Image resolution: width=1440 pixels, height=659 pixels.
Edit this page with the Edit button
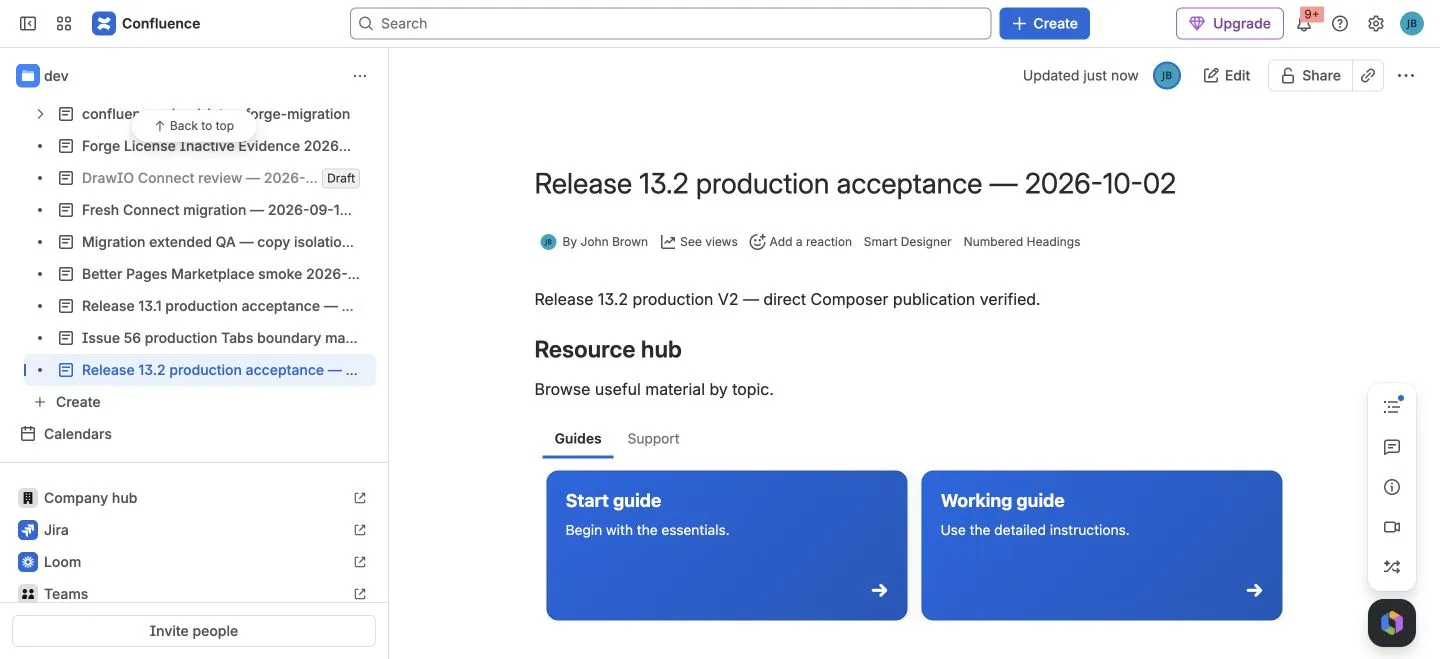(1227, 76)
